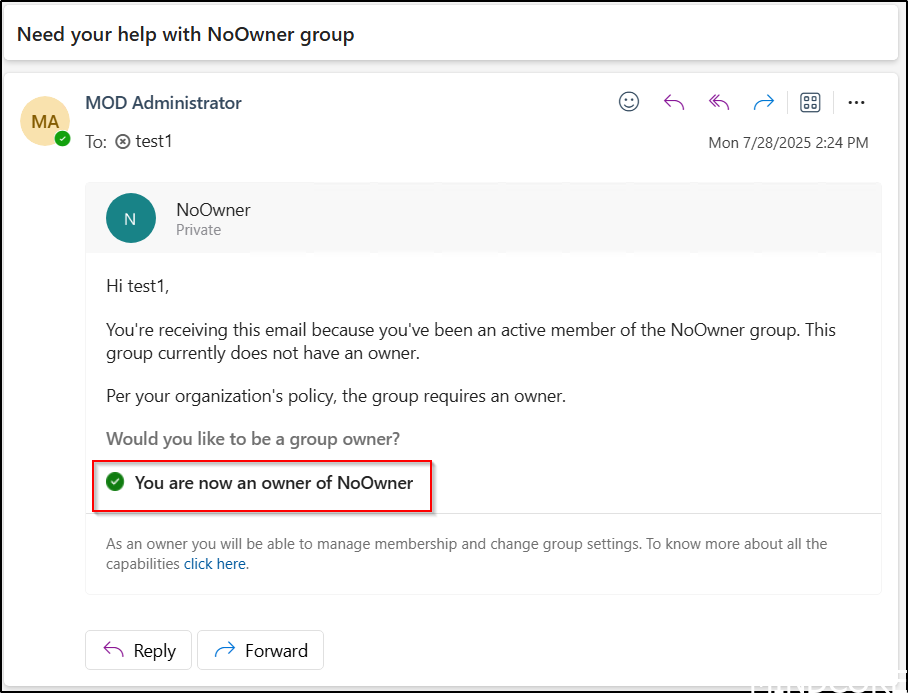Open the more actions ellipsis menu
Viewport: 908px width, 693px height.
[x=856, y=102]
